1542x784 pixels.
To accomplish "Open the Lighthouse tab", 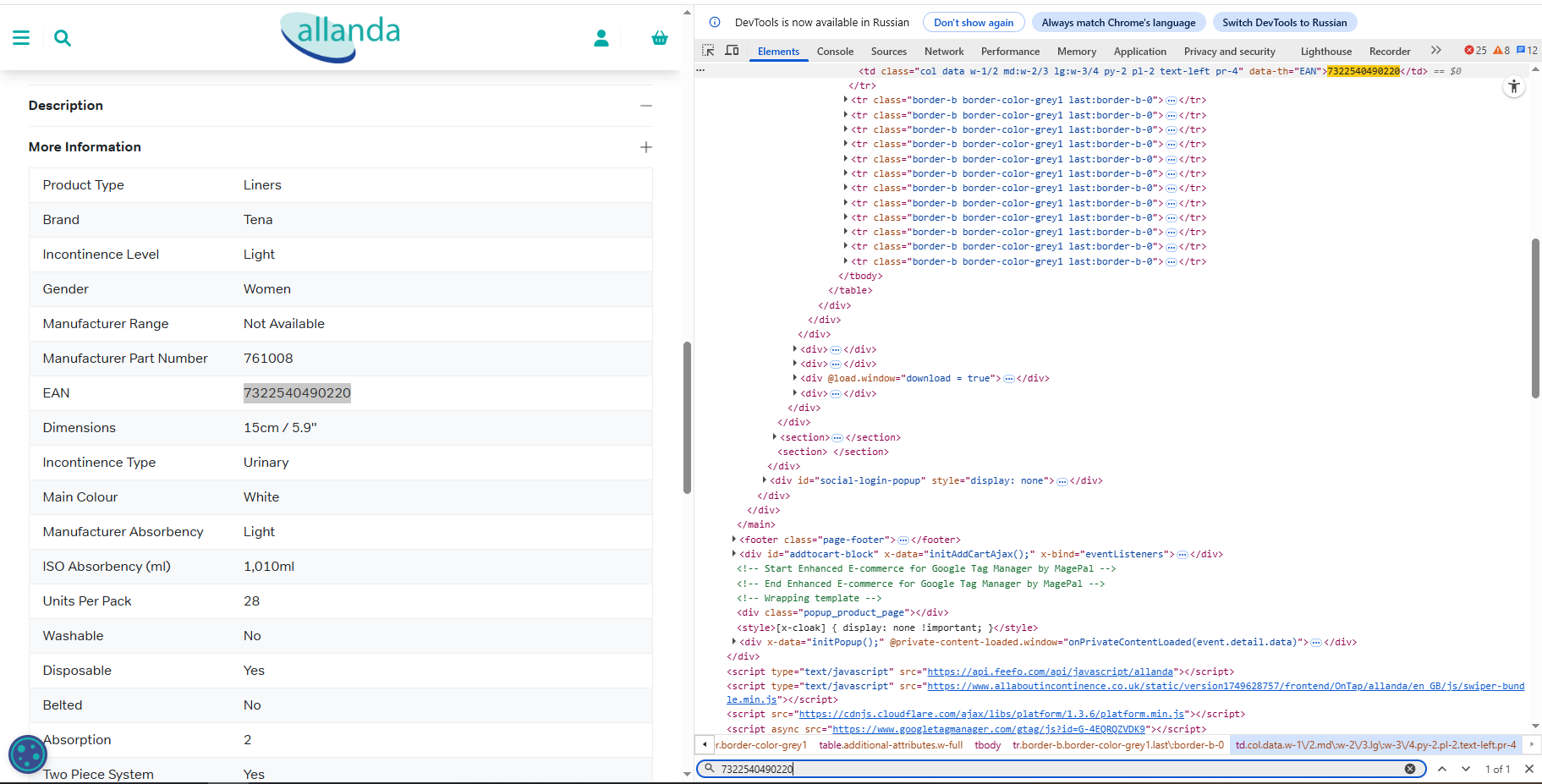I will (1325, 52).
